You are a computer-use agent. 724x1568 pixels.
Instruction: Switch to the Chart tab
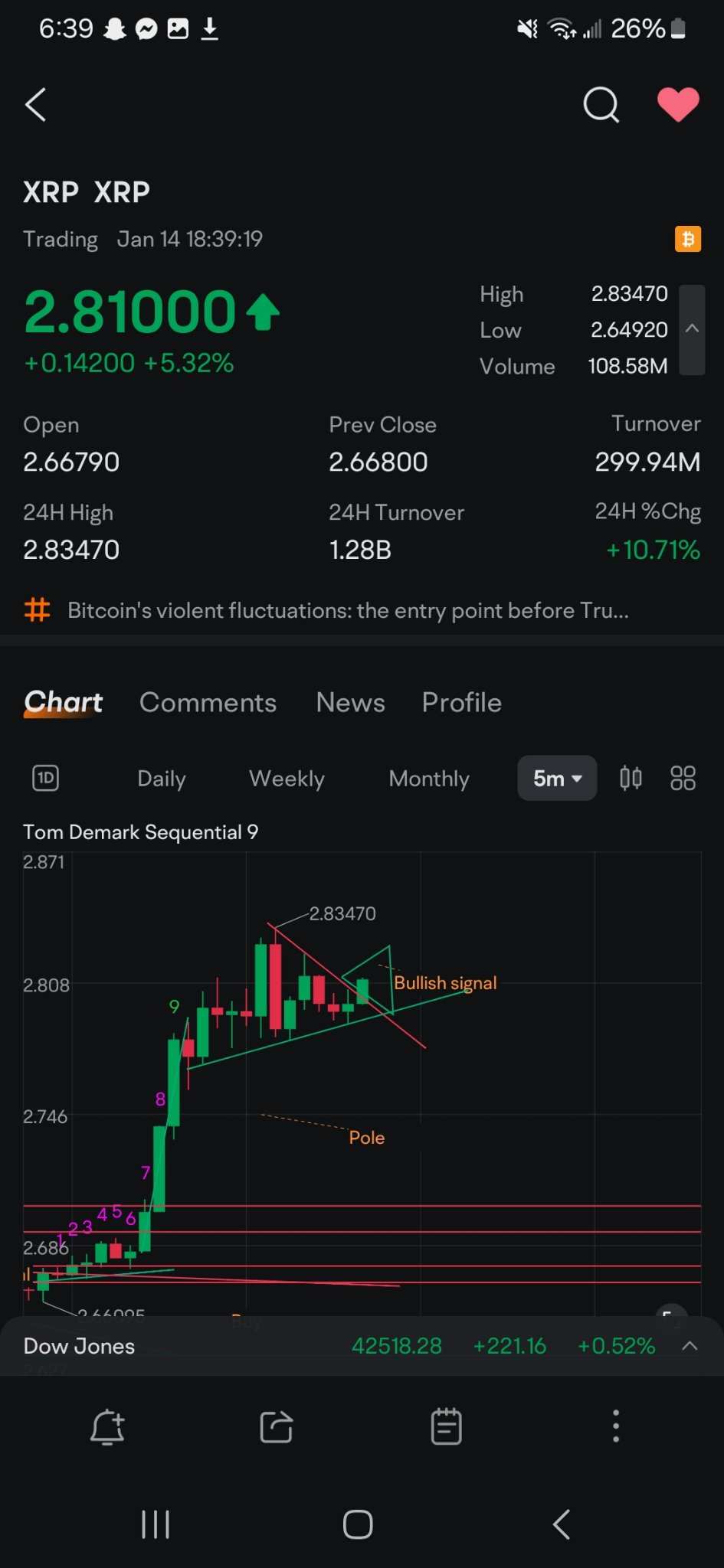[64, 702]
